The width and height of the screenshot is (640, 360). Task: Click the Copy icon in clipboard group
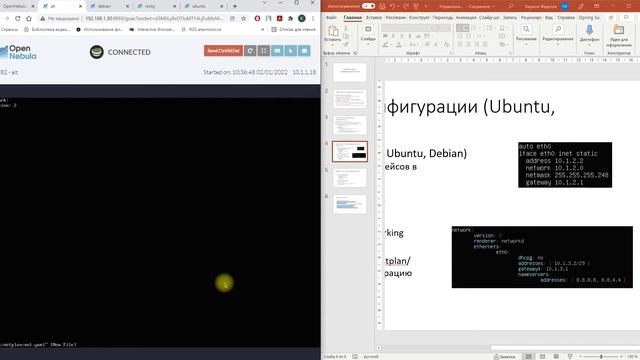[346, 36]
